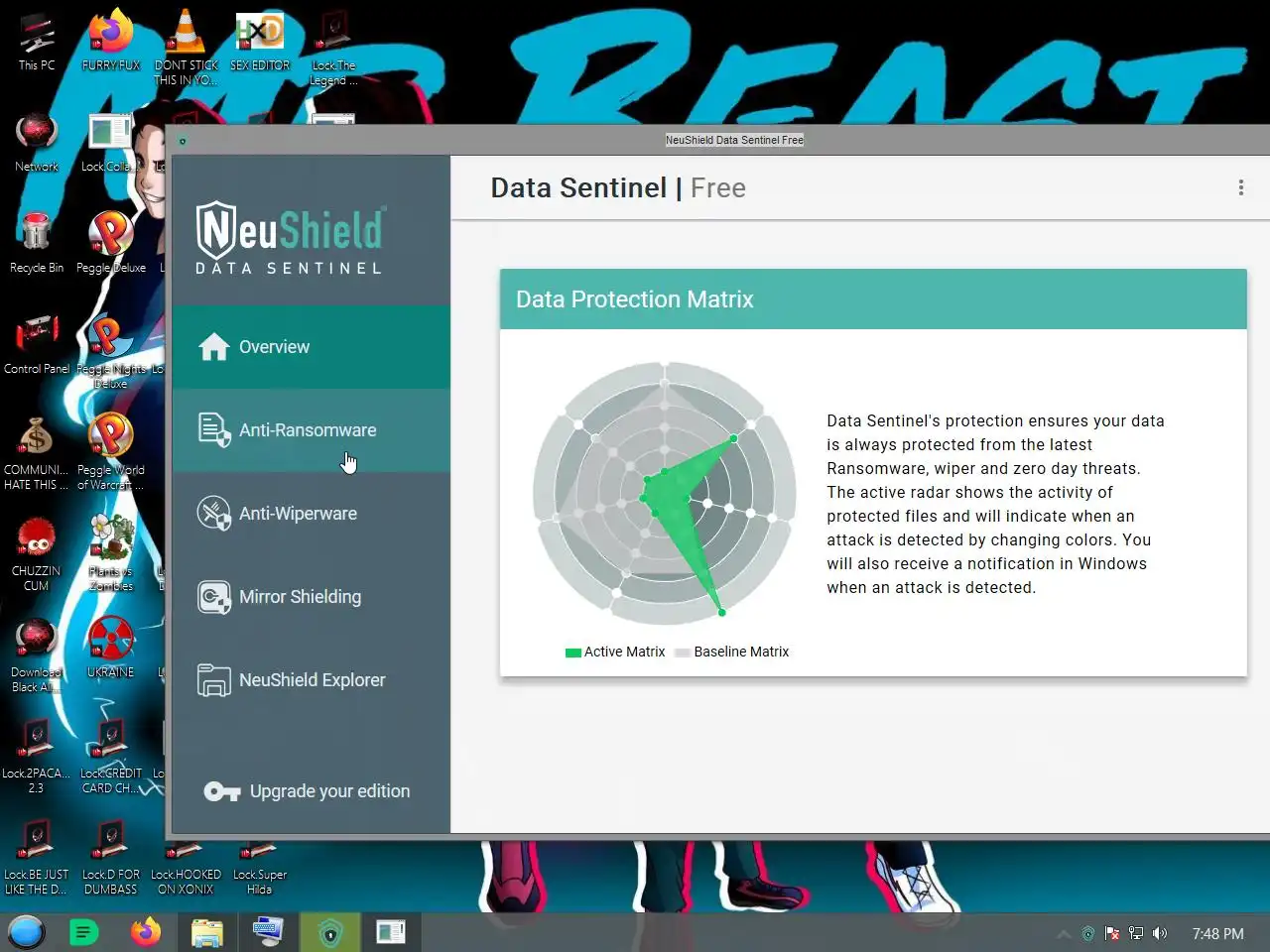This screenshot has width=1270, height=952.
Task: Open the This PC desktop icon
Action: click(37, 42)
